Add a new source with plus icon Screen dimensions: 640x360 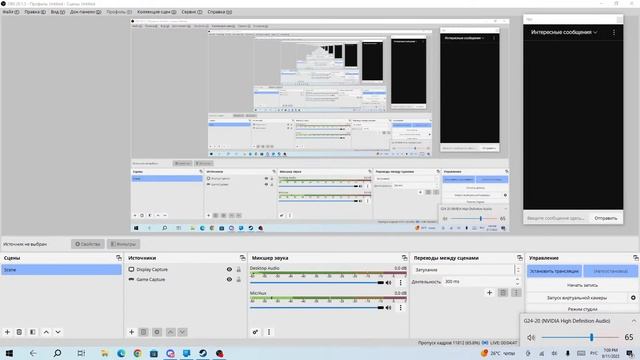(x=131, y=332)
